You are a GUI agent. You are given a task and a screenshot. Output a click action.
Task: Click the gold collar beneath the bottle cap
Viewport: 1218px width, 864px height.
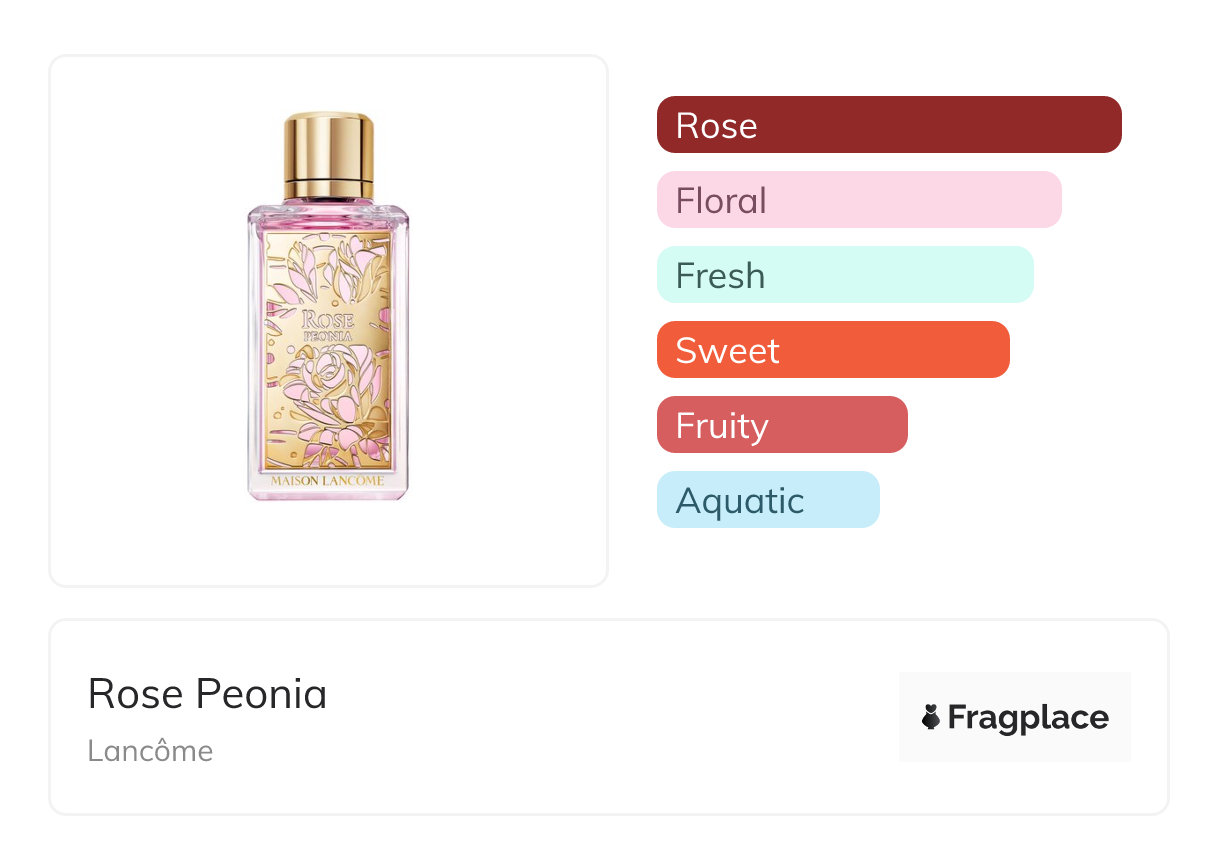pos(328,188)
